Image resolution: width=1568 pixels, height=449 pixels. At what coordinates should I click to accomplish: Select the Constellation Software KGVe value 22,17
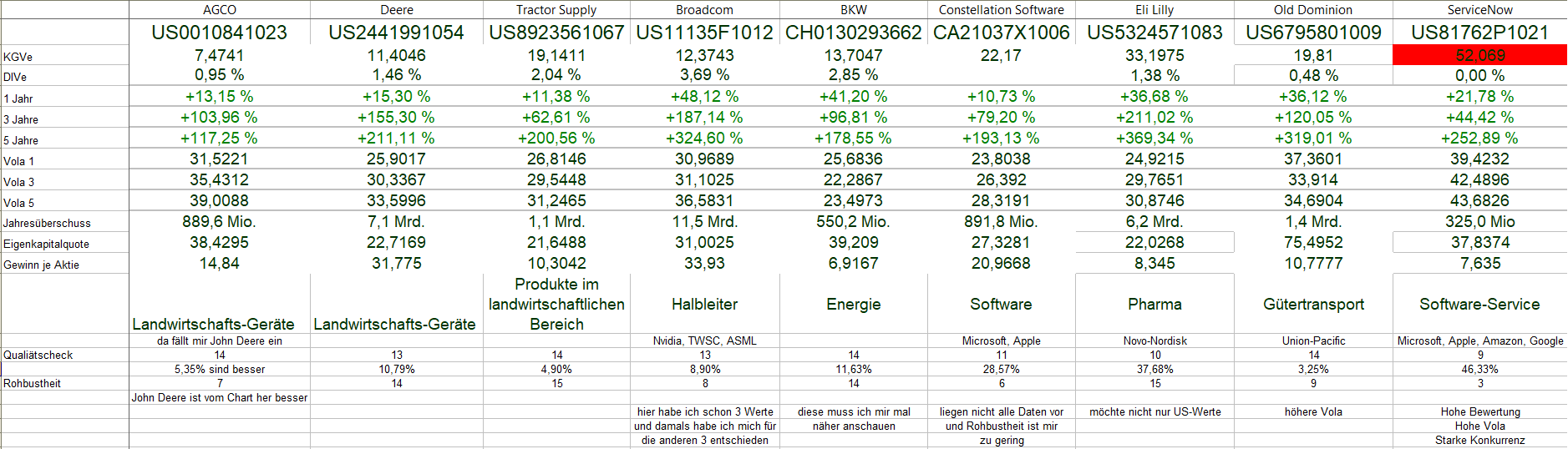pos(1001,55)
